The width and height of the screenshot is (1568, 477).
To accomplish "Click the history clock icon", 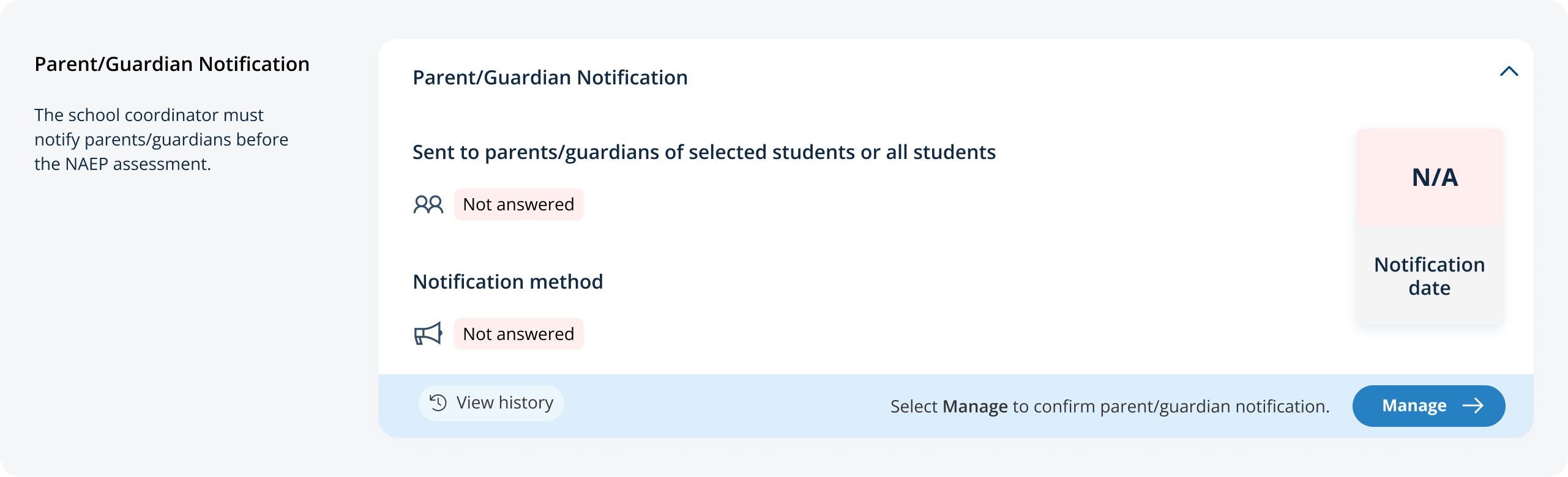I will 438,403.
